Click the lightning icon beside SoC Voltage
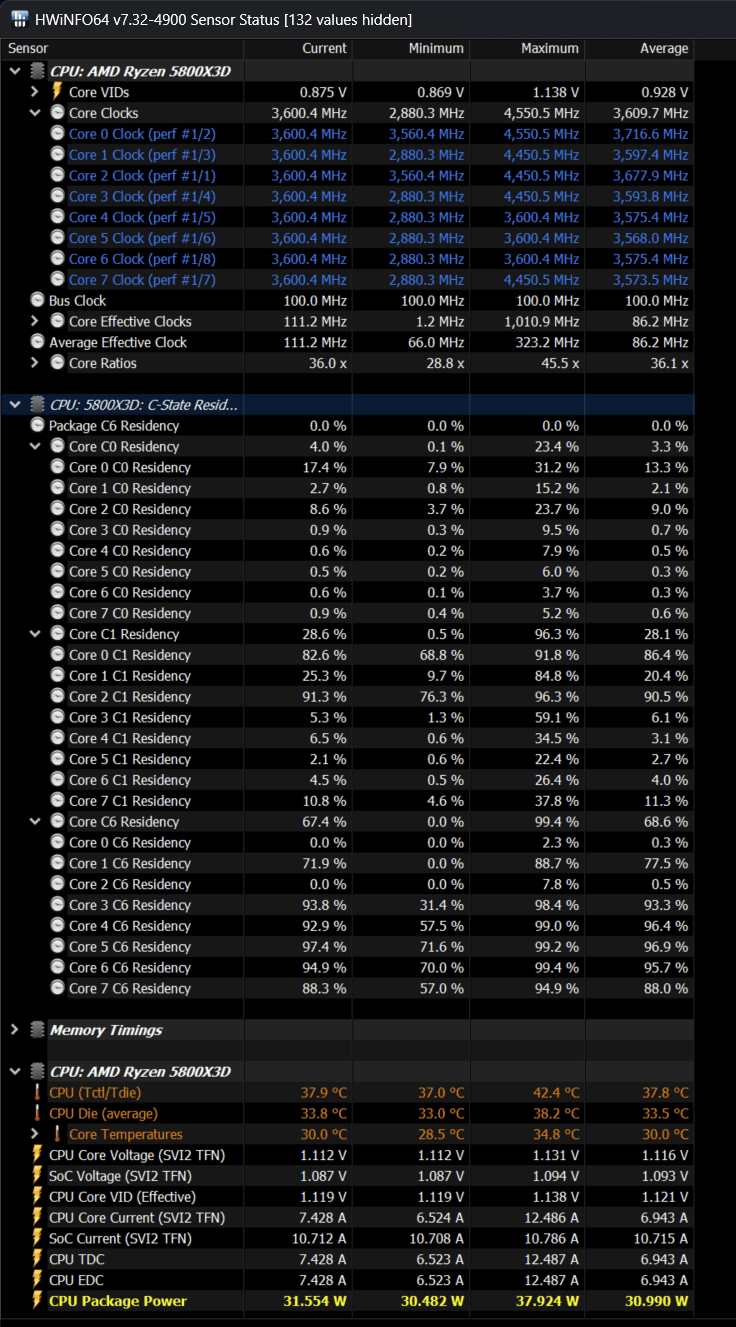The image size is (736, 1327). [37, 1176]
